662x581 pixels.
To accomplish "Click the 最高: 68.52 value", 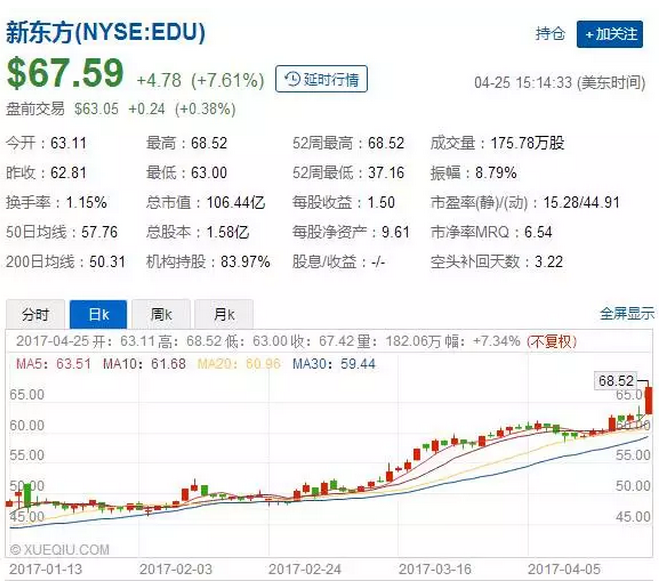I will [x=209, y=143].
